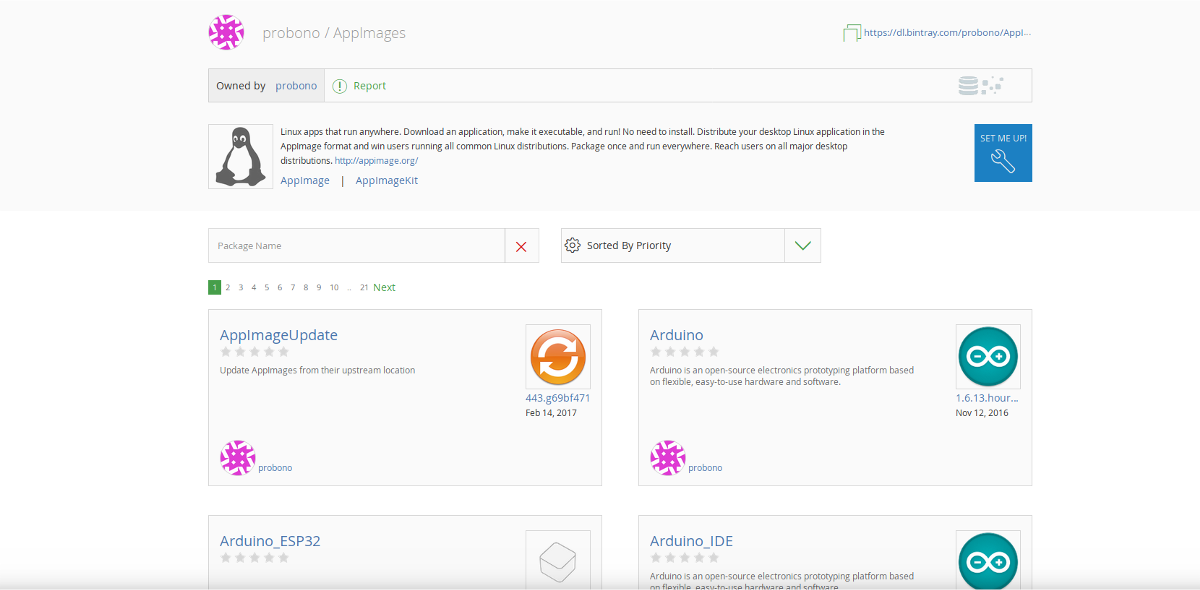
Task: Click the gear icon in the sort box
Action: 573,245
